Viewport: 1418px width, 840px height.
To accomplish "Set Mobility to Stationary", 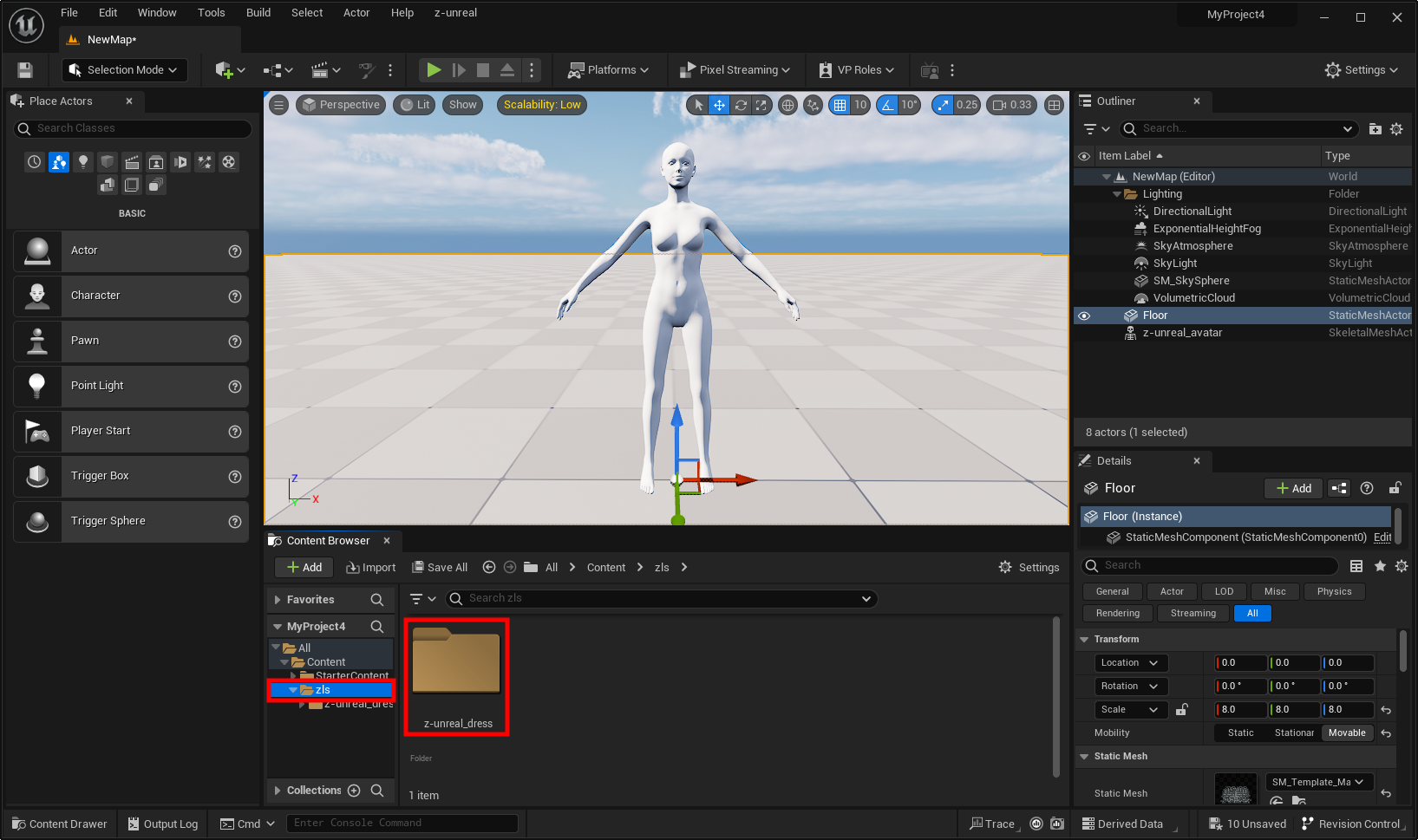I will [1294, 733].
